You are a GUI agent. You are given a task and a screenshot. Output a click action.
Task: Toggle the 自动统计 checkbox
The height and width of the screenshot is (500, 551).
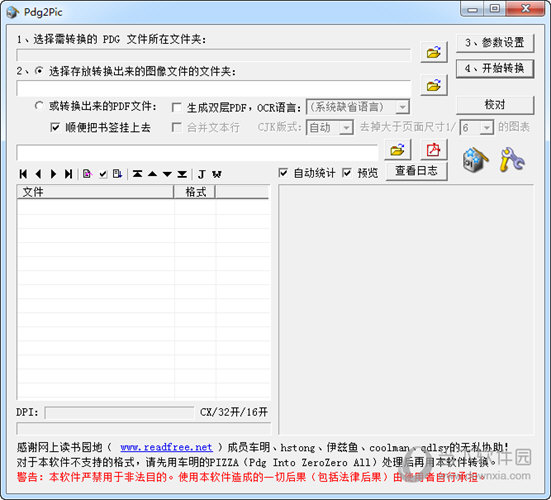283,173
